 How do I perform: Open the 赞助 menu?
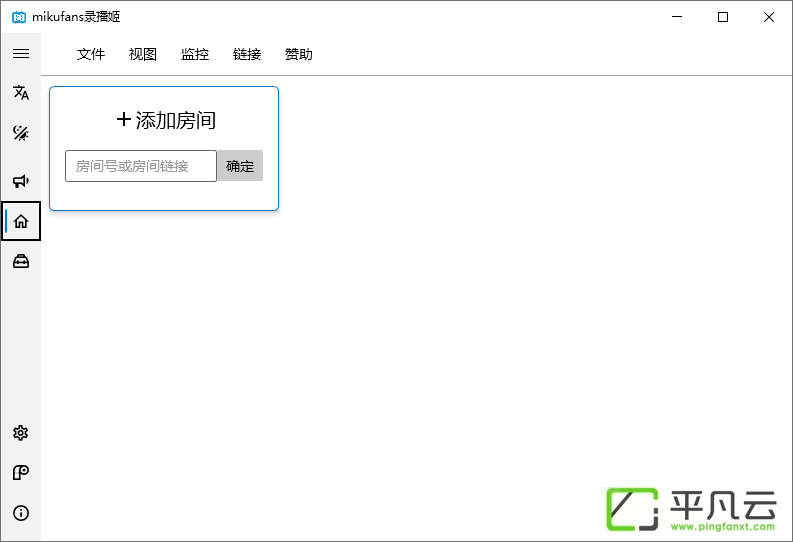pos(299,54)
